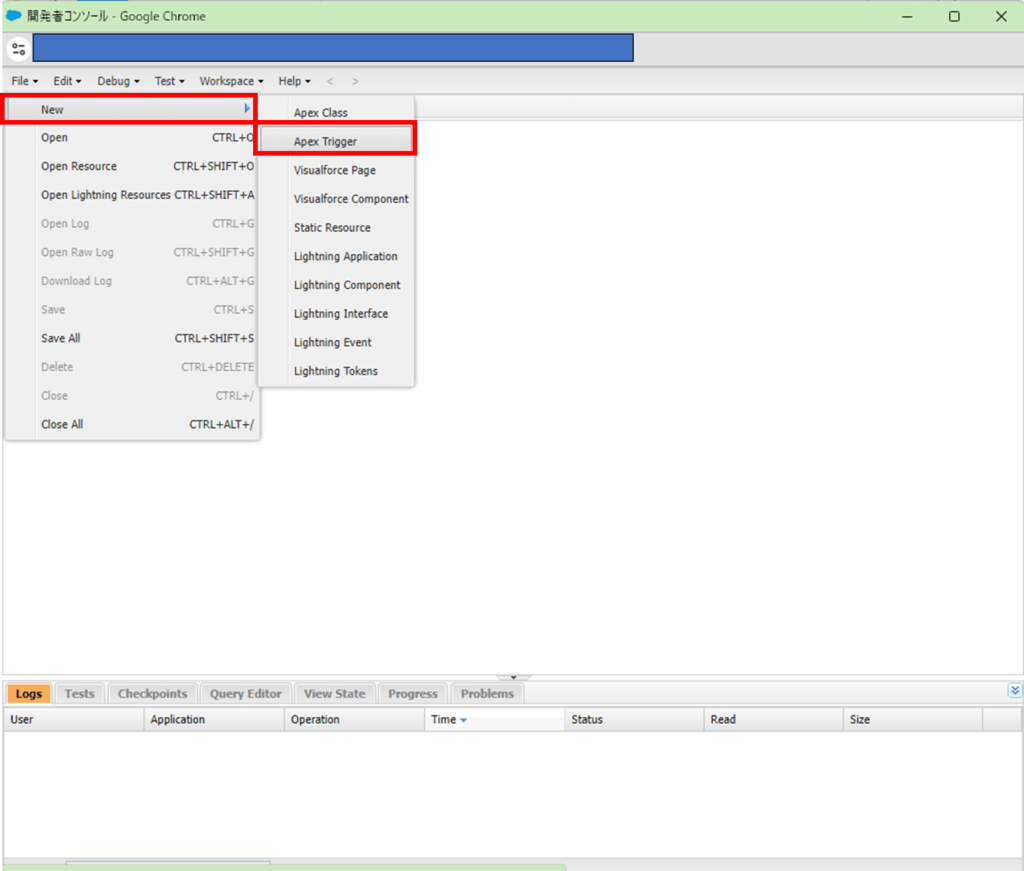Open the Debug dropdown menu
The height and width of the screenshot is (871, 1024).
tap(118, 81)
